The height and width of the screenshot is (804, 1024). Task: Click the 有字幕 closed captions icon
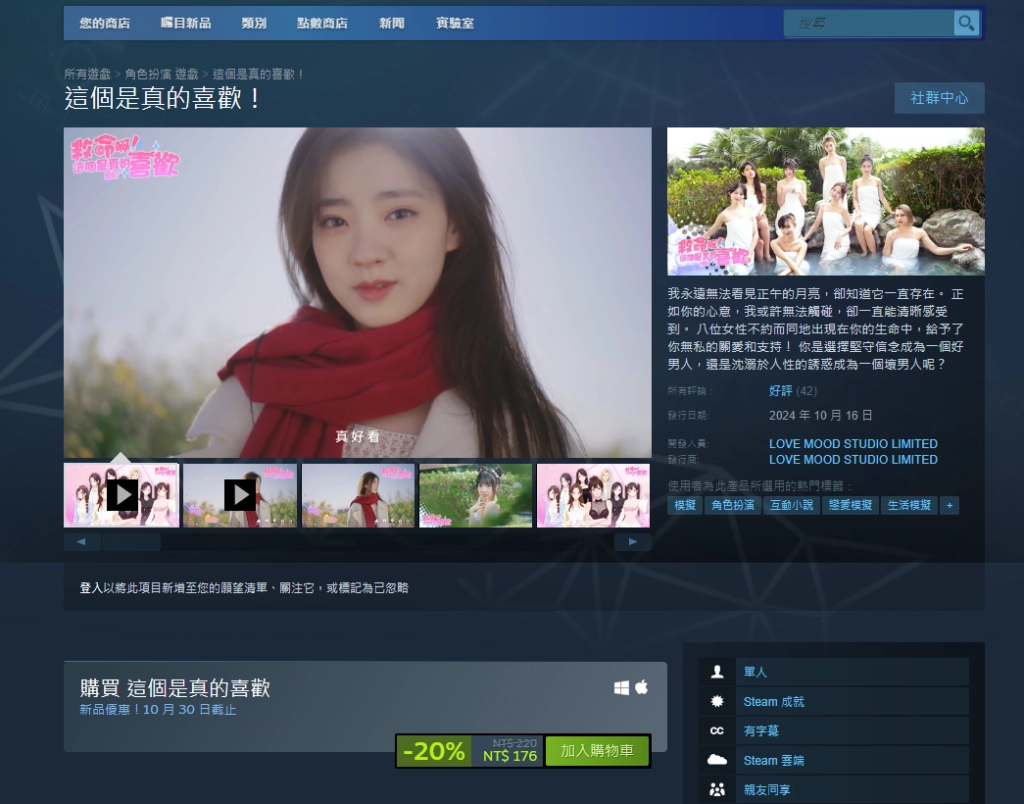[x=717, y=731]
